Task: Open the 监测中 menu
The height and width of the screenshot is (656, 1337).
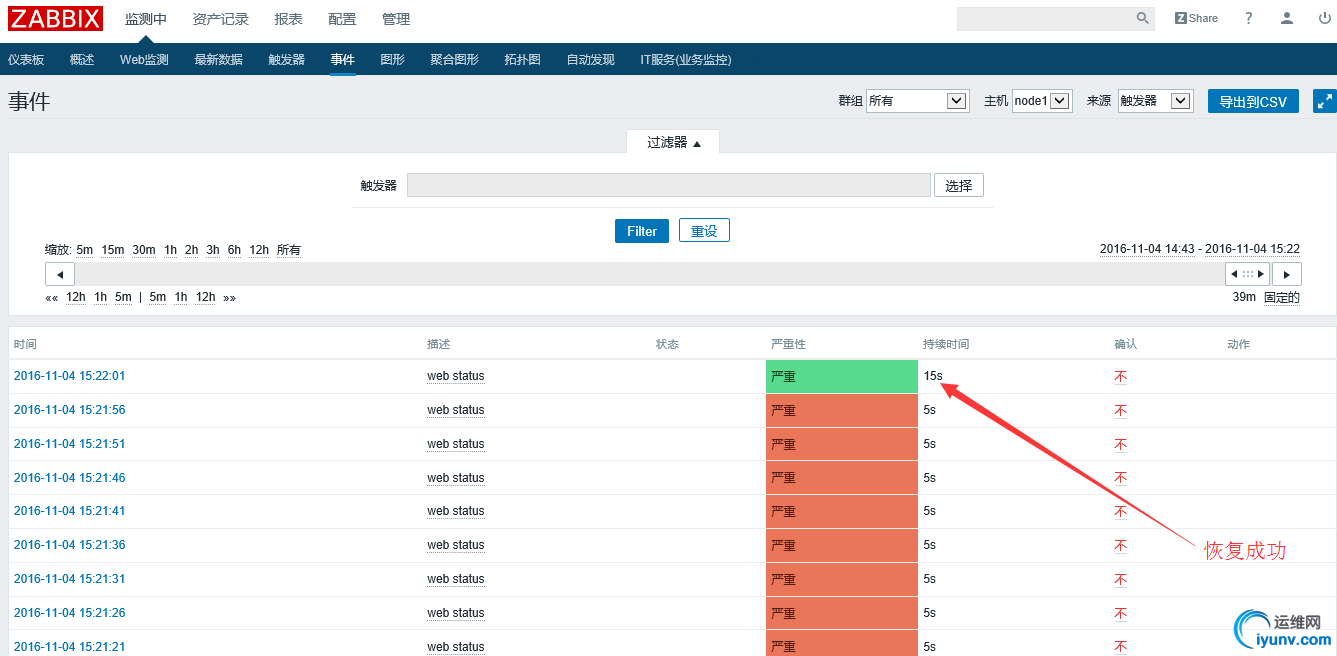Action: pos(146,19)
